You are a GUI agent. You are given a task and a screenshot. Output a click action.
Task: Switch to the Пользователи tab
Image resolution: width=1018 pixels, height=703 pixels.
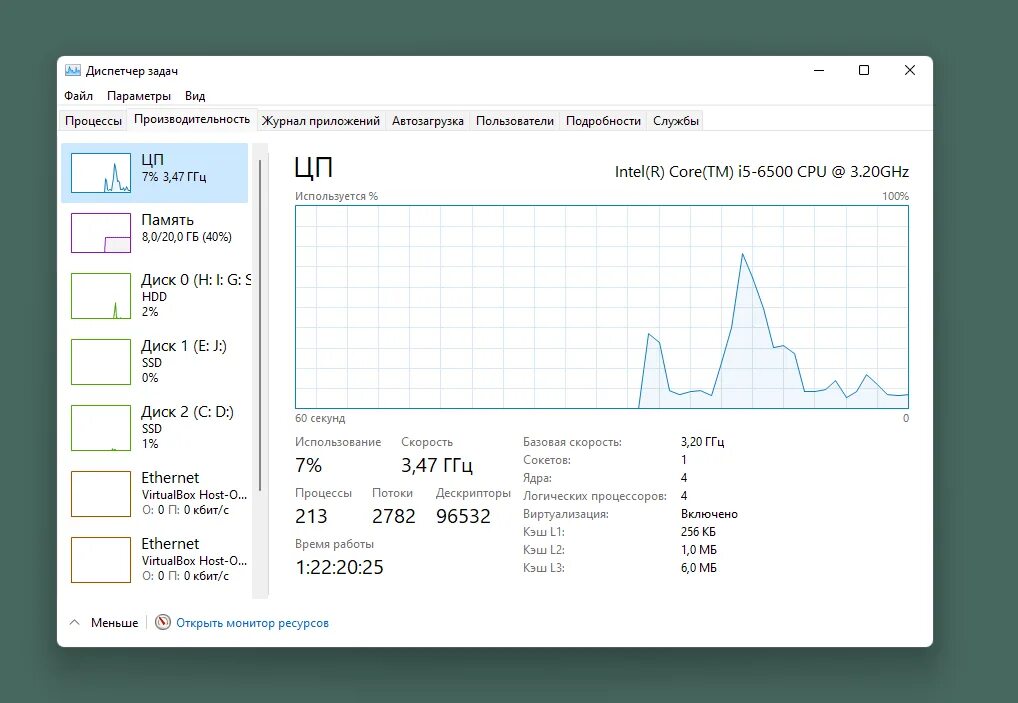pos(515,121)
